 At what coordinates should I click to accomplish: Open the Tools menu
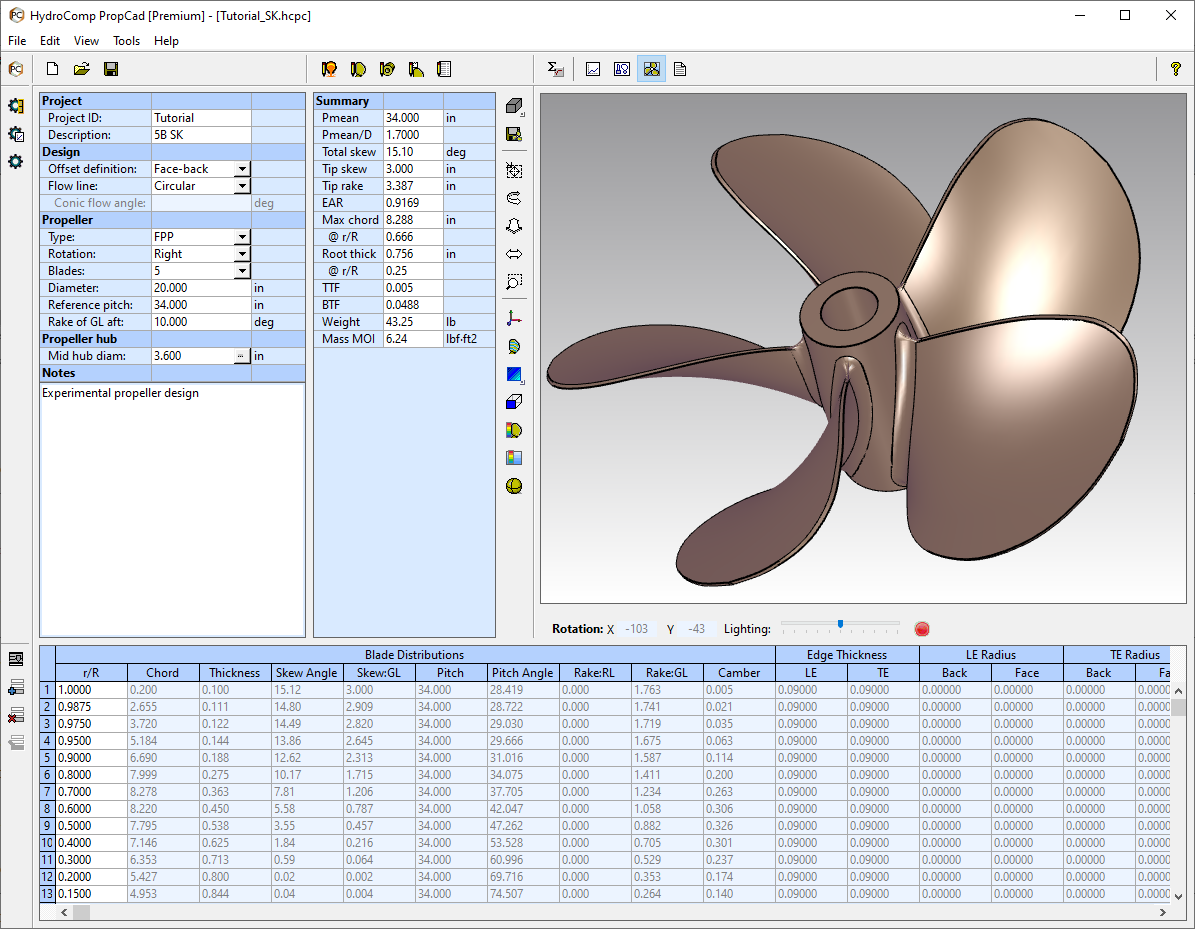(x=126, y=41)
